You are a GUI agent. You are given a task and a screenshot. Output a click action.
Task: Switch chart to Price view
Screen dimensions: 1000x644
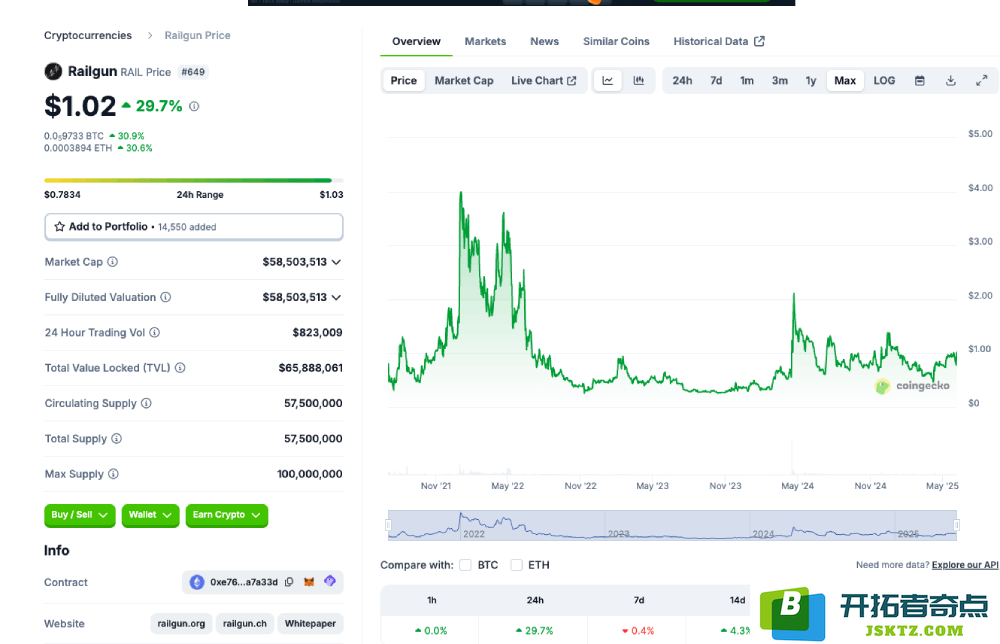[404, 80]
